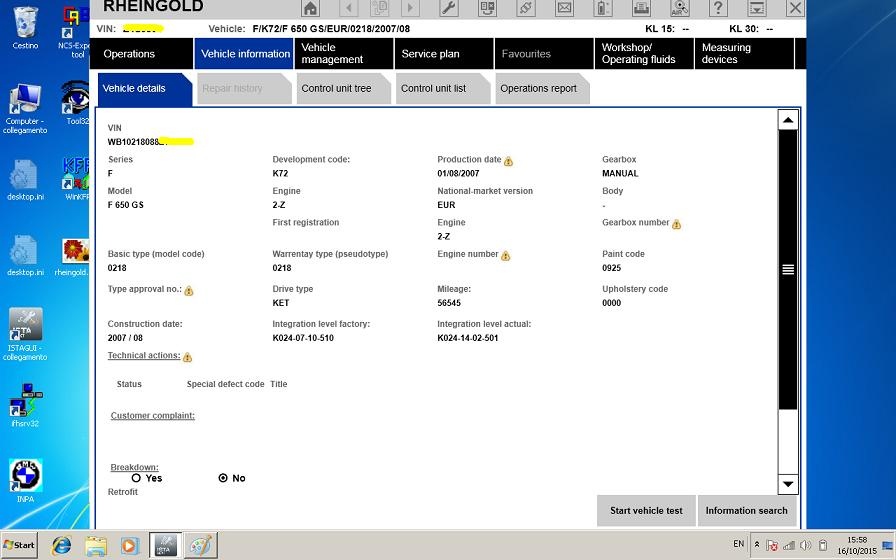
Task: Switch to the Operations report tab
Action: pos(542,89)
